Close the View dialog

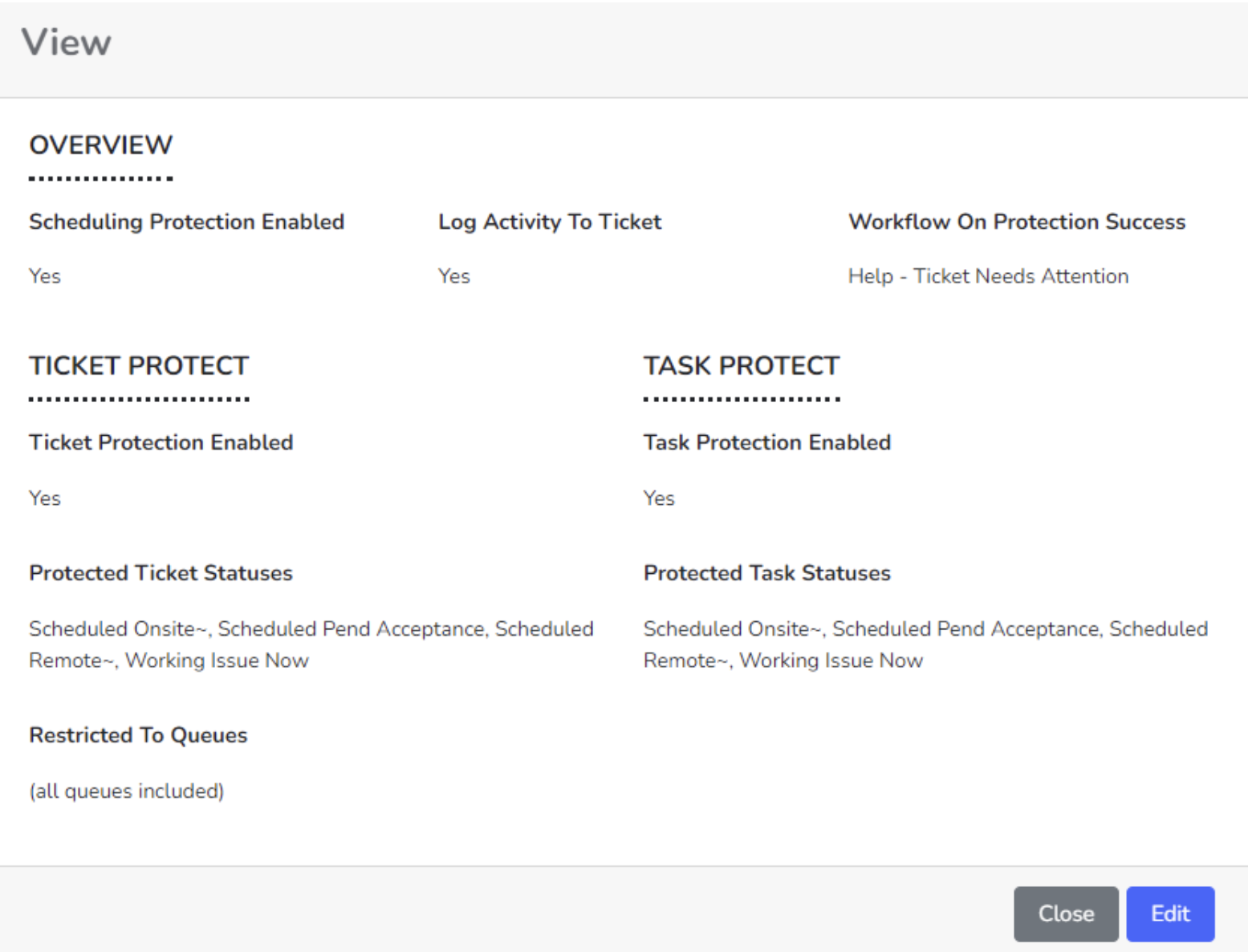(x=1065, y=913)
